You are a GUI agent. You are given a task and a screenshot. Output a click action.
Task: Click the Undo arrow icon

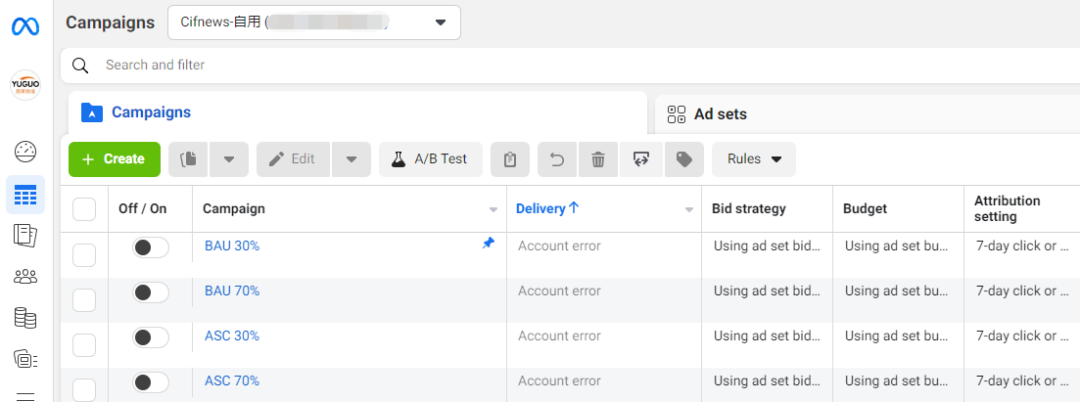557,159
